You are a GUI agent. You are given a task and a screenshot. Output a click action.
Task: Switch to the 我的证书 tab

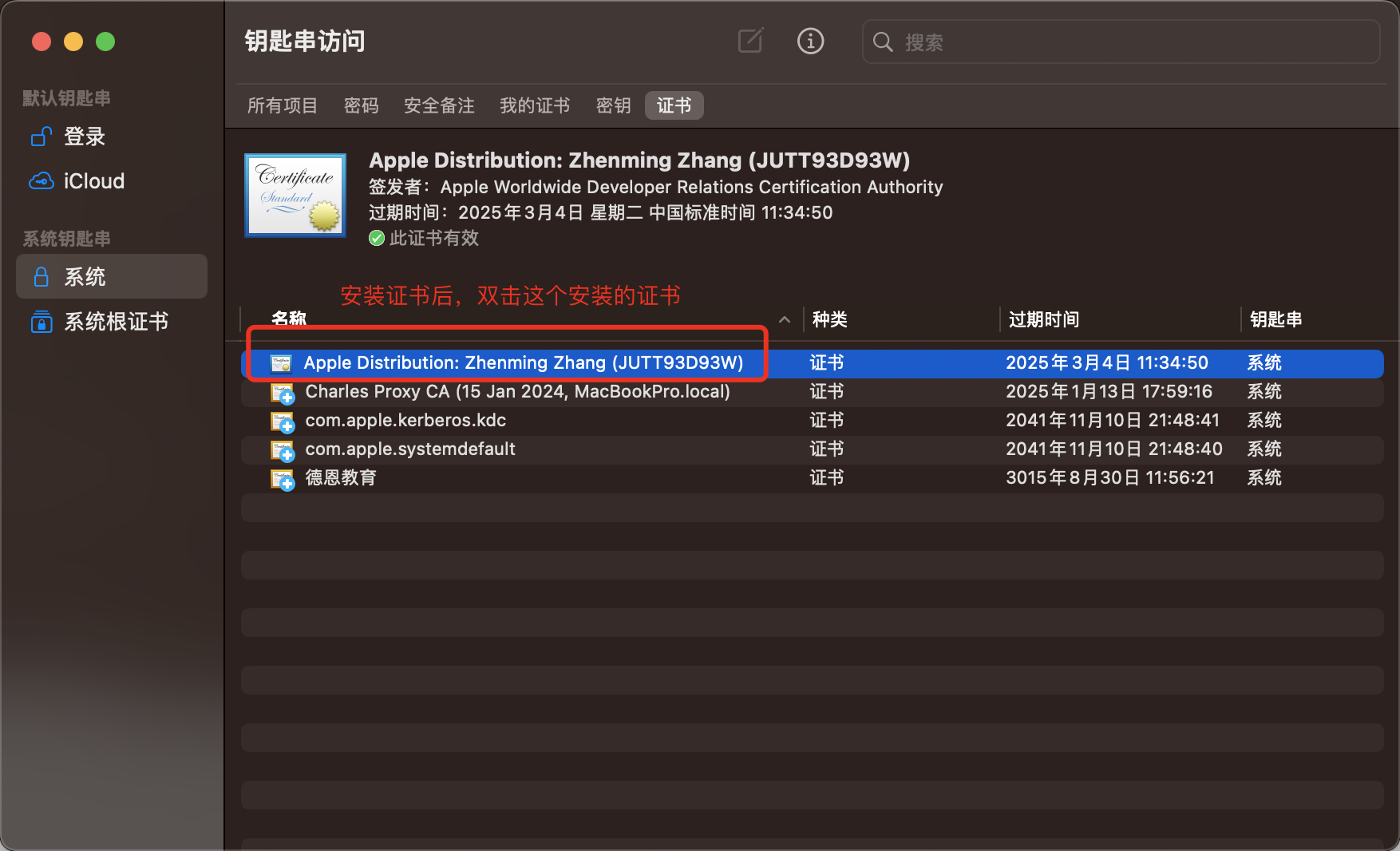[535, 105]
